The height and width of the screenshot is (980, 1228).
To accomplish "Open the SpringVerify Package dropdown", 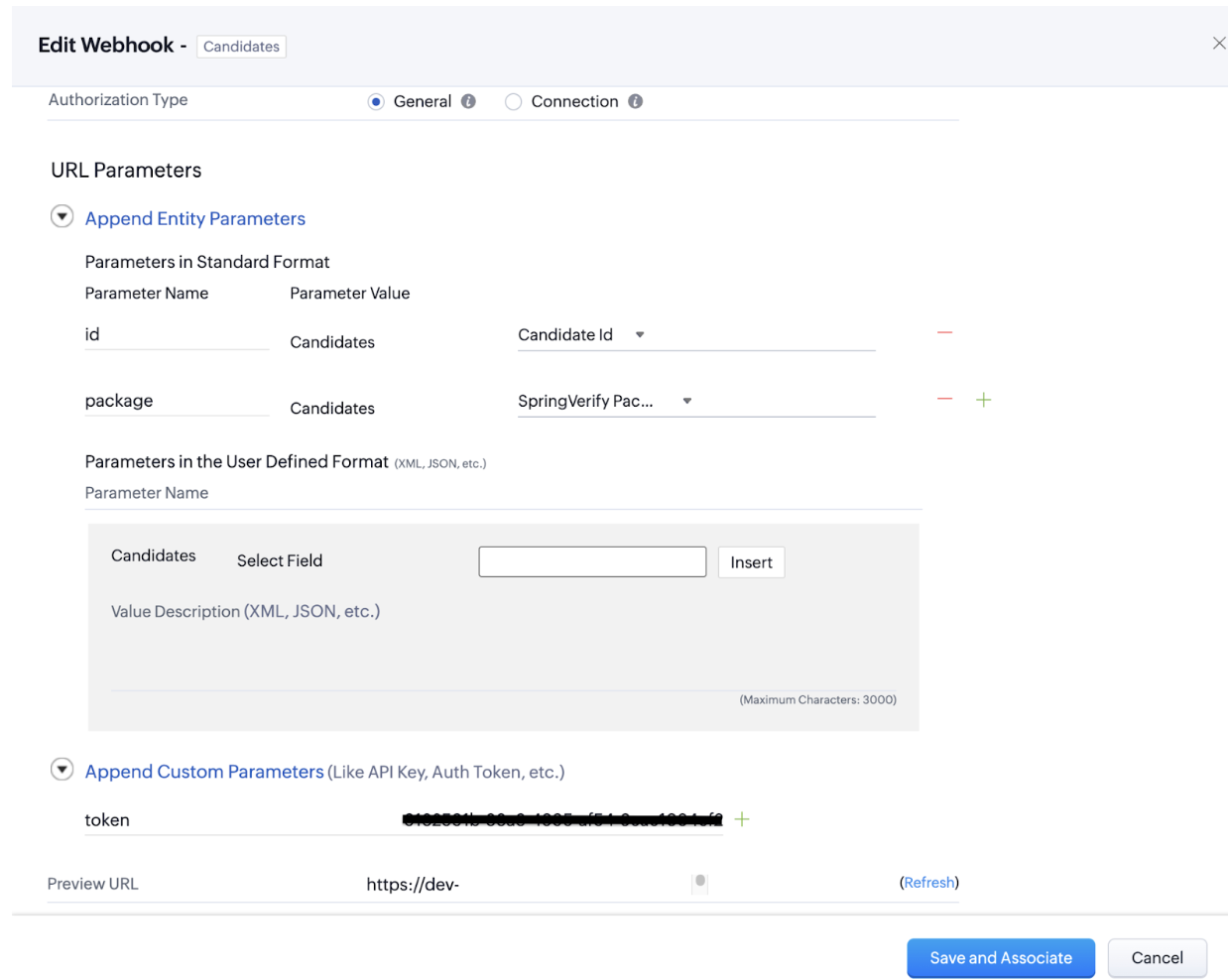I will coord(686,402).
